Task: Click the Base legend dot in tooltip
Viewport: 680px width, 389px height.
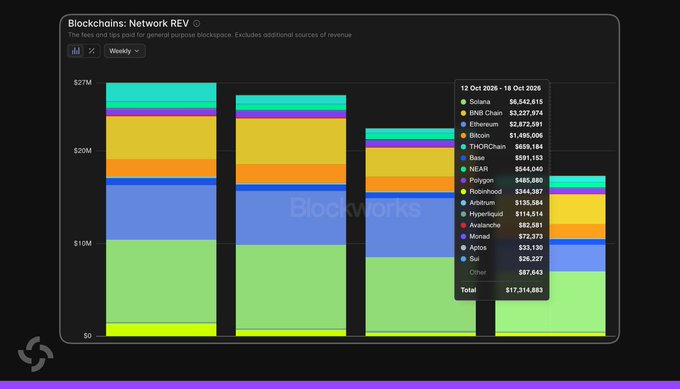Action: coord(463,158)
